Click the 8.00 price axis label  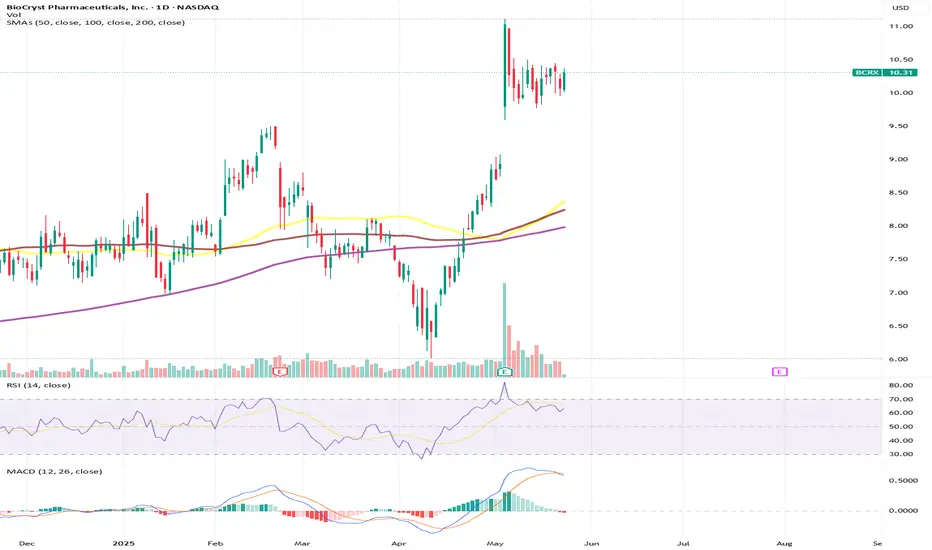[x=901, y=226]
